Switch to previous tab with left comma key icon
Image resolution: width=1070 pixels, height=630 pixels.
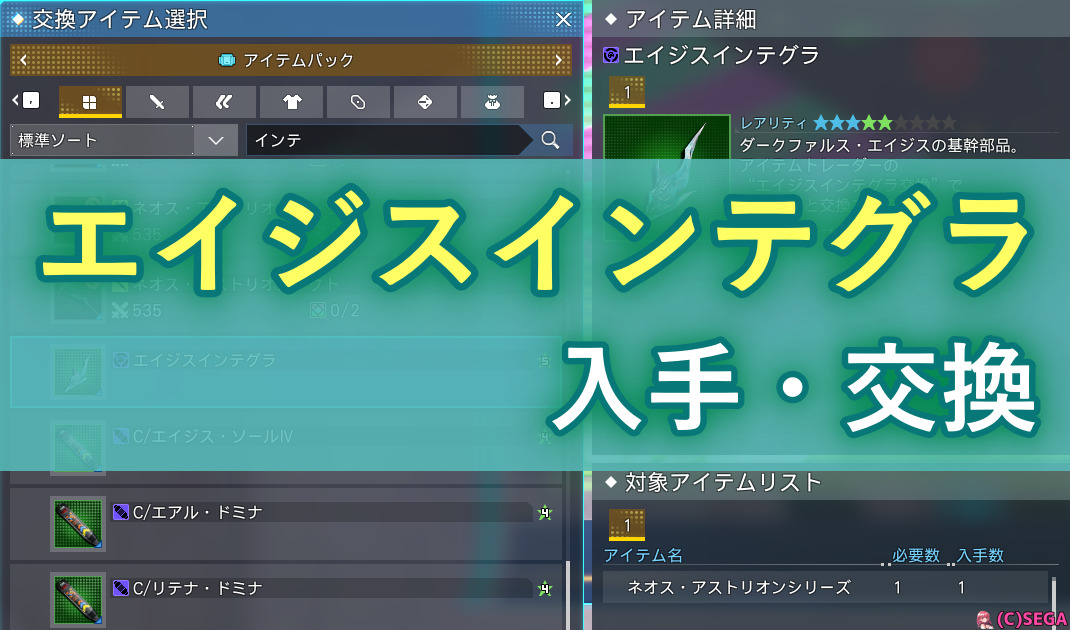tap(27, 101)
